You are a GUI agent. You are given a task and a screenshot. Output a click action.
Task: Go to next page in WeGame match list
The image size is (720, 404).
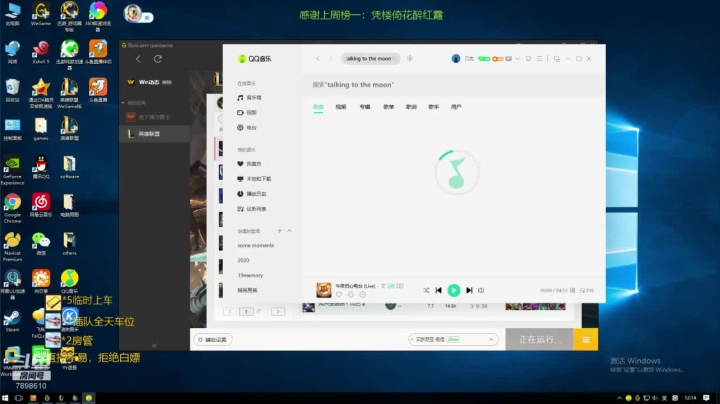click(x=278, y=311)
